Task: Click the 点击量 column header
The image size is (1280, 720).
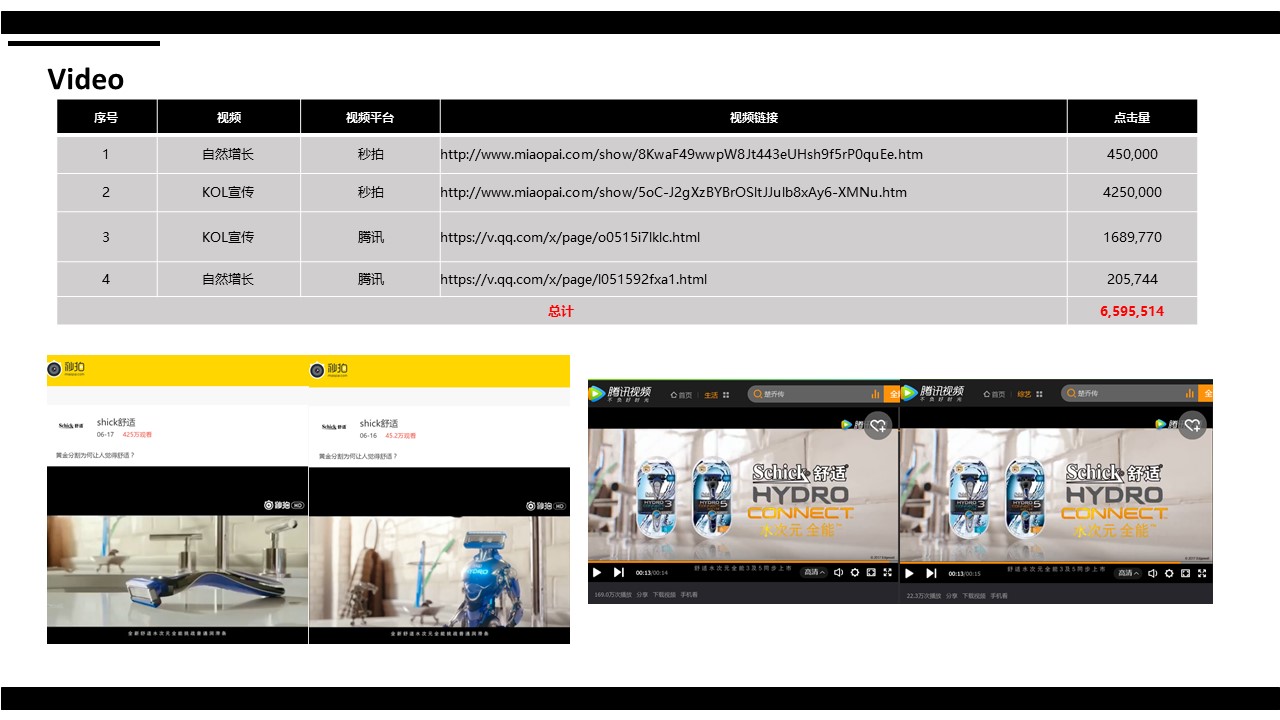Action: [x=1132, y=117]
